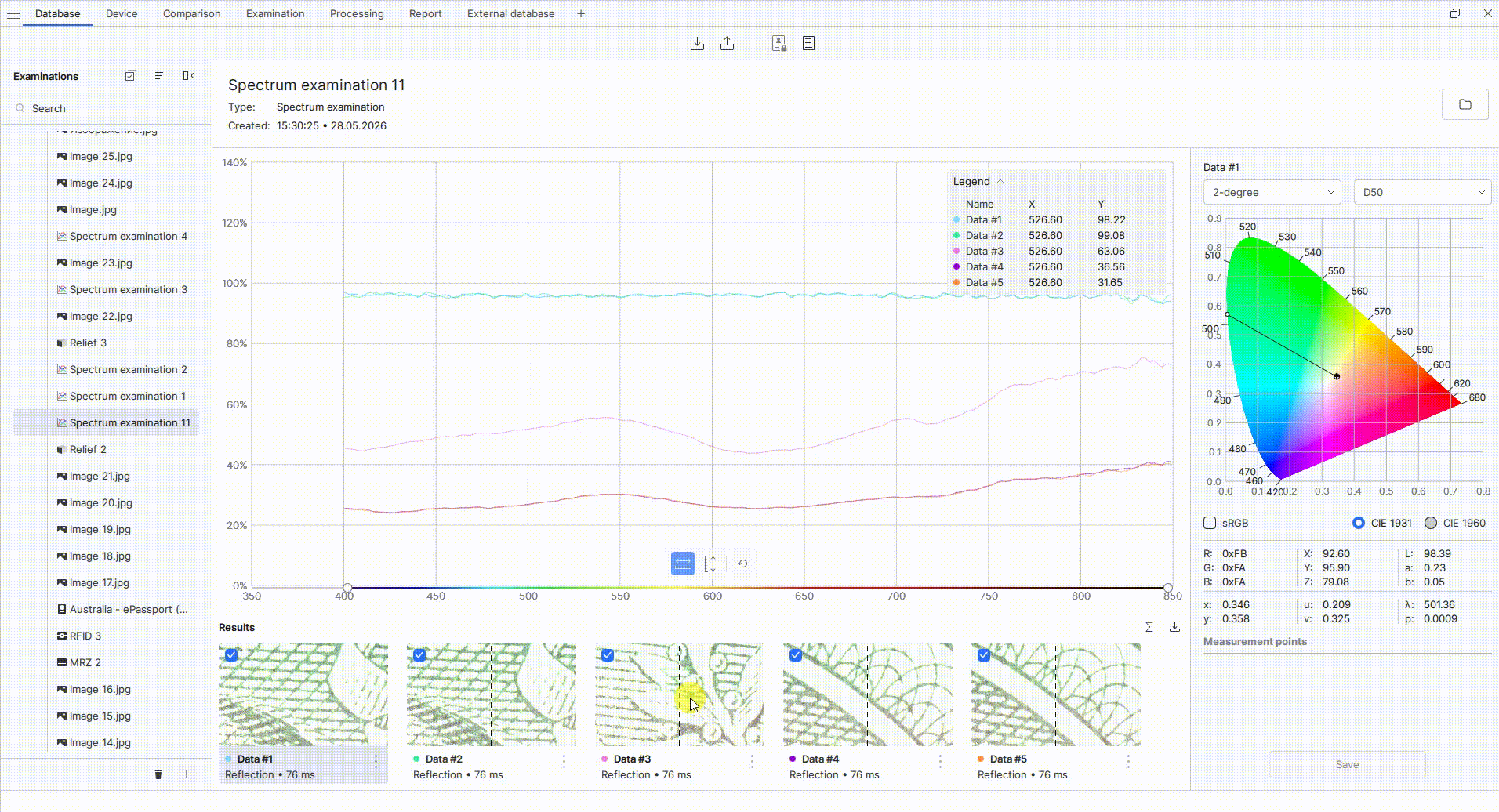Click the download icon in top toolbar

[697, 43]
